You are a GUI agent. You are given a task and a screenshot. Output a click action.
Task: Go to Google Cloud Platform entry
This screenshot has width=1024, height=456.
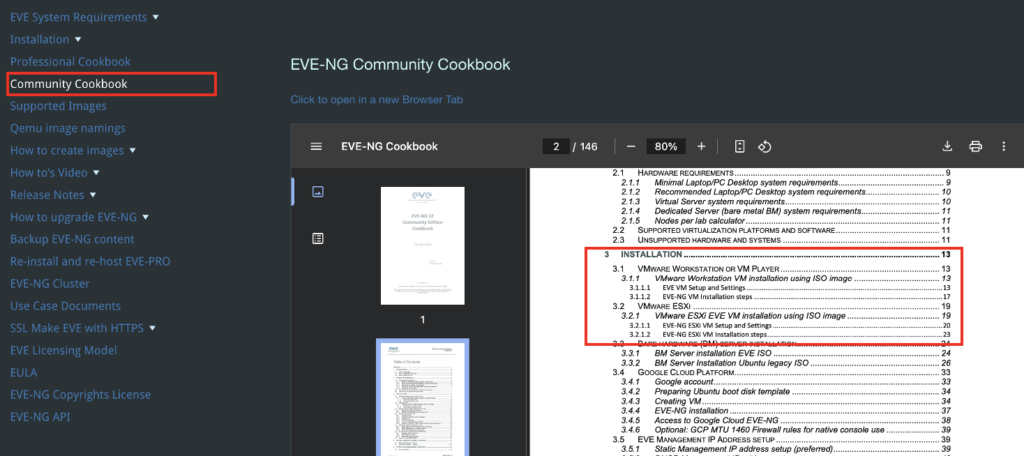click(780, 372)
